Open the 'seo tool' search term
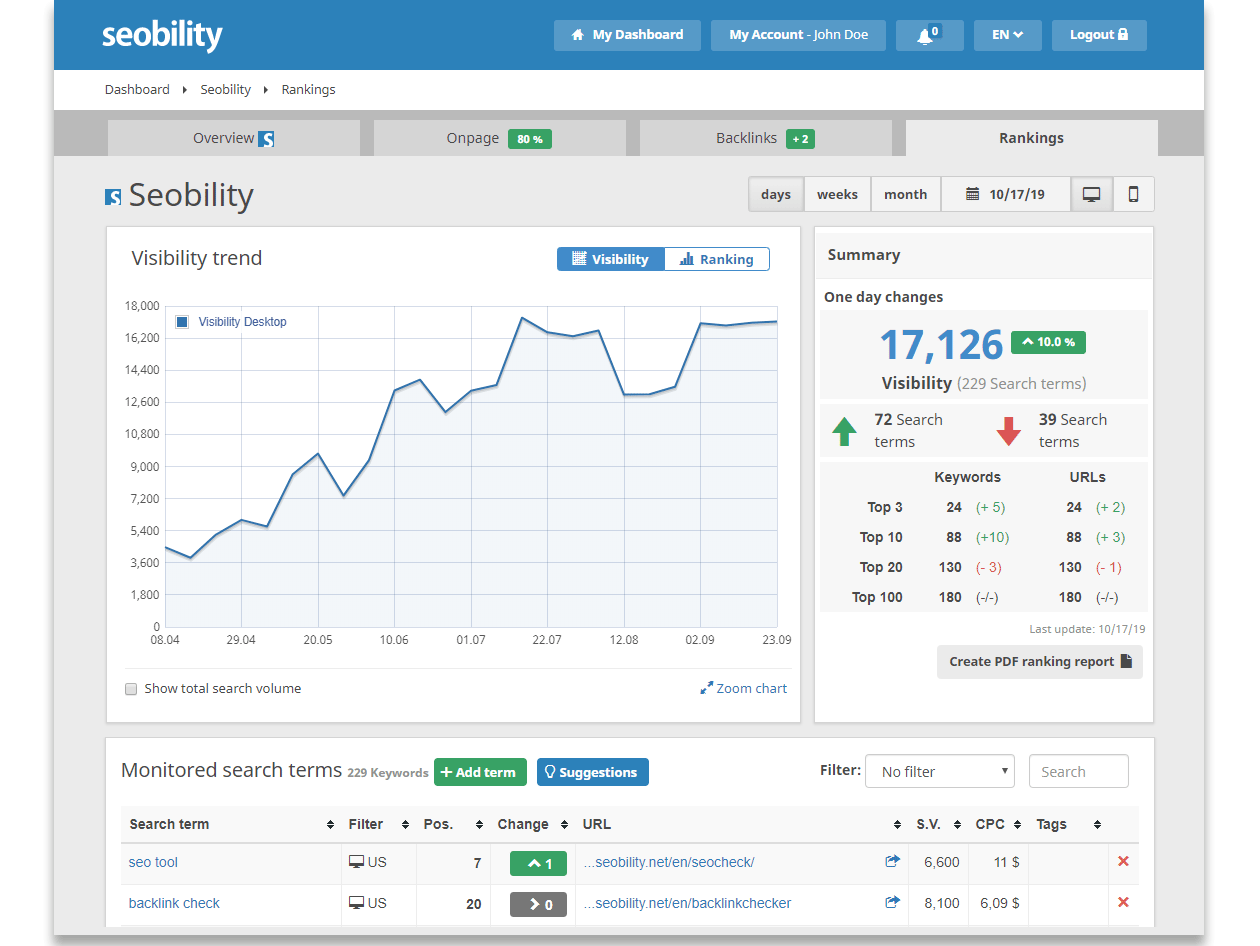1260x946 pixels. 153,862
